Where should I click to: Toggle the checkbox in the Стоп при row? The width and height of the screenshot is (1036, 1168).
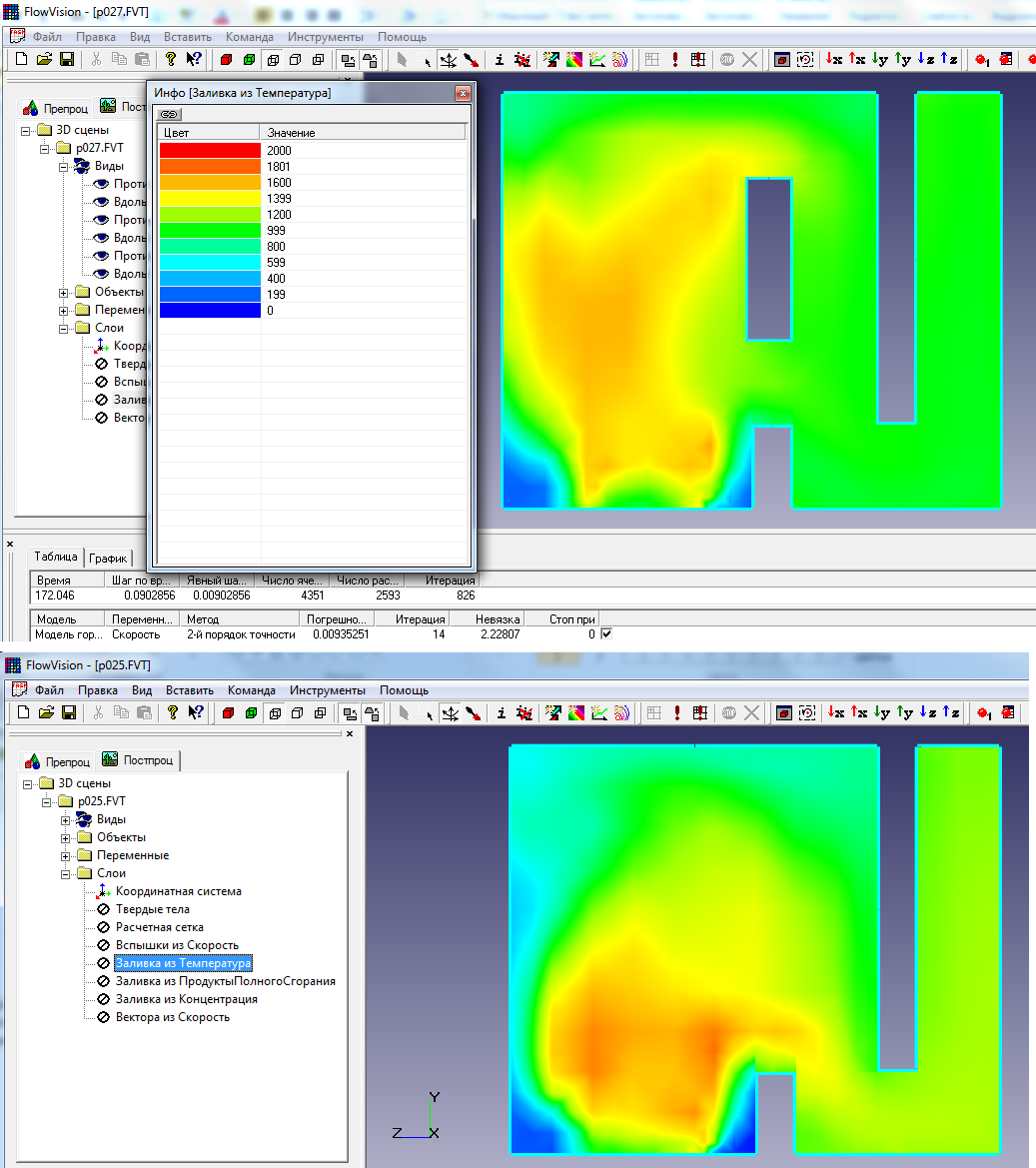(x=605, y=634)
